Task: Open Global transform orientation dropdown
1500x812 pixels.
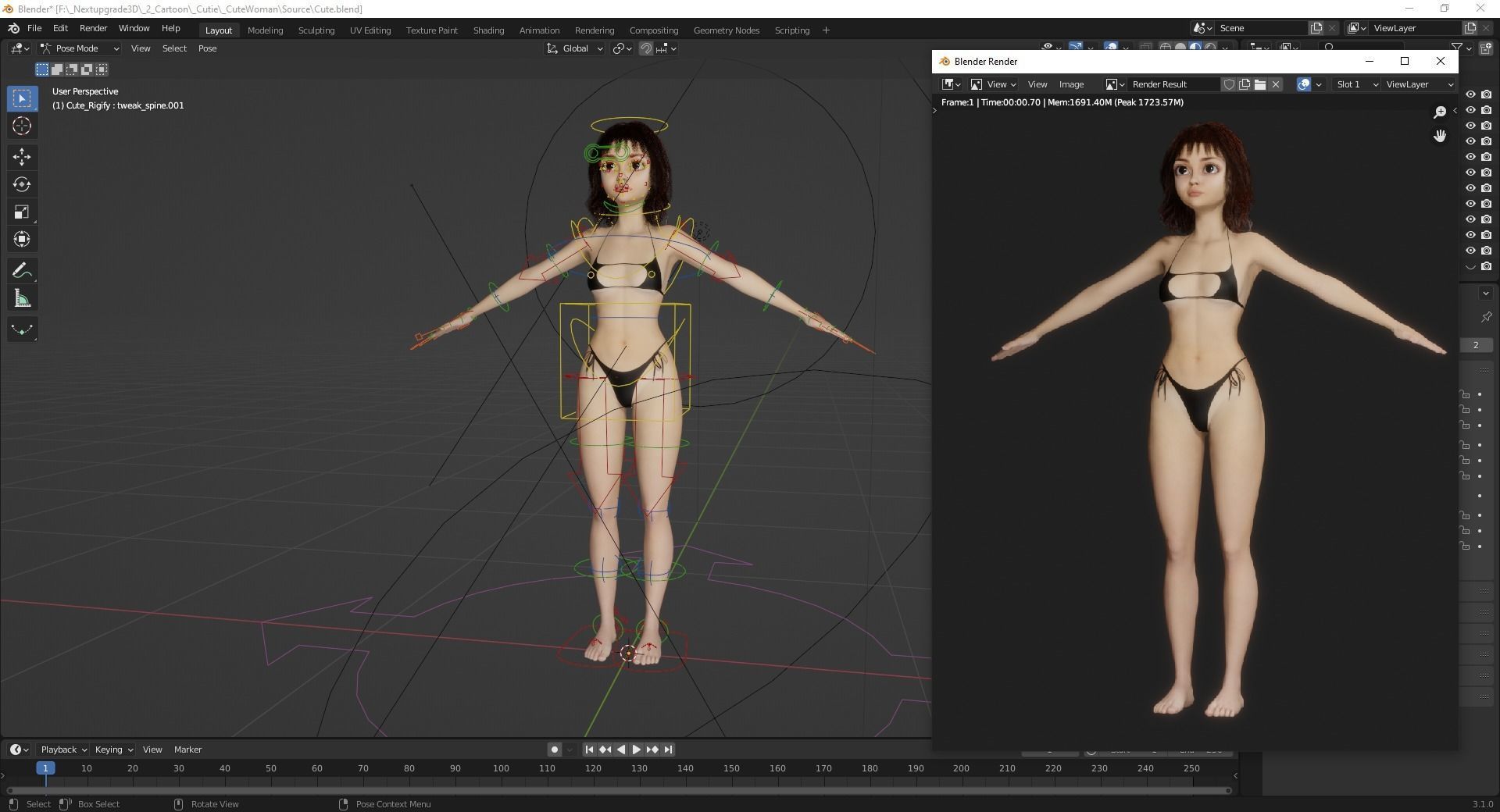Action: [574, 48]
